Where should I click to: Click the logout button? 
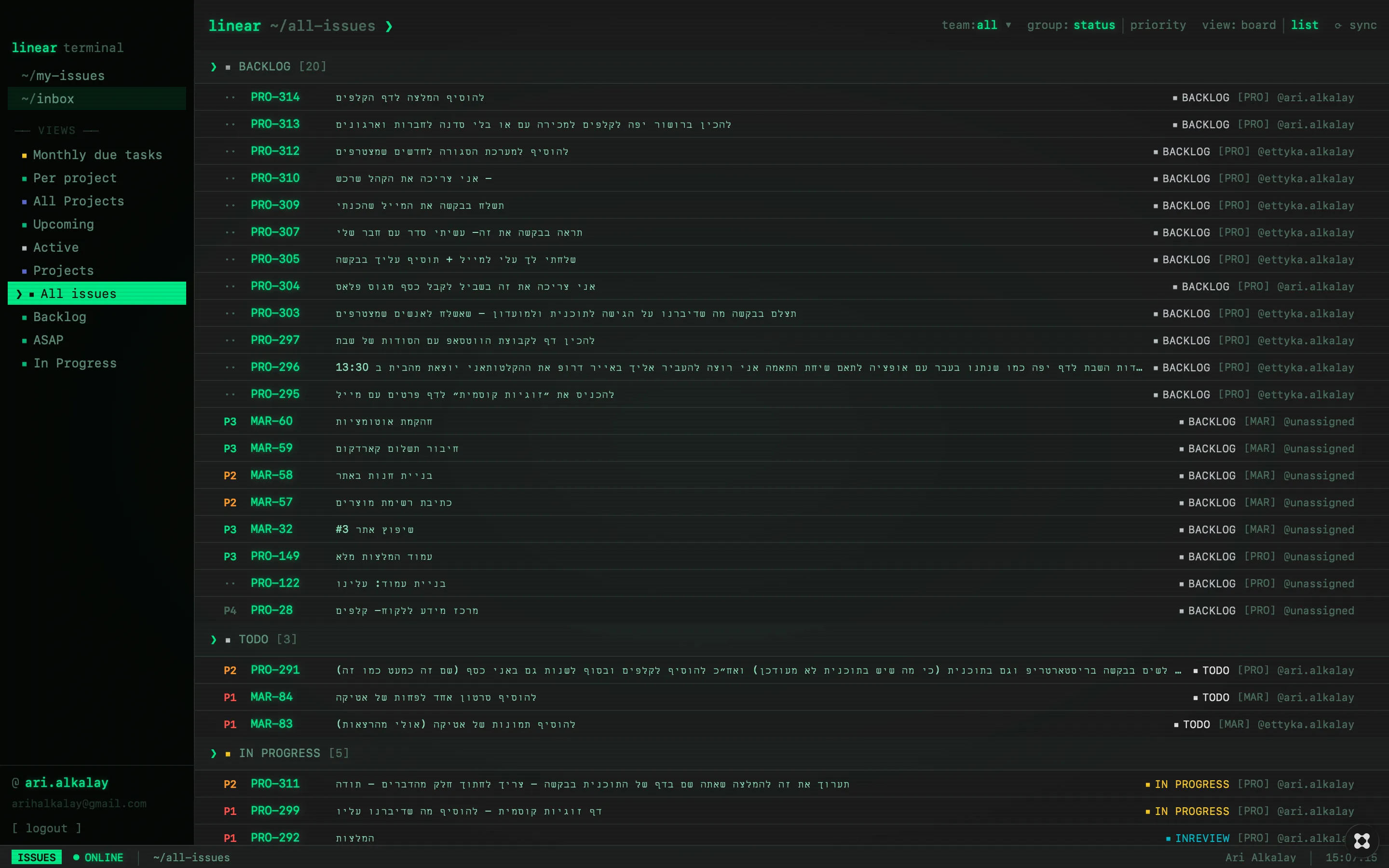point(47,828)
